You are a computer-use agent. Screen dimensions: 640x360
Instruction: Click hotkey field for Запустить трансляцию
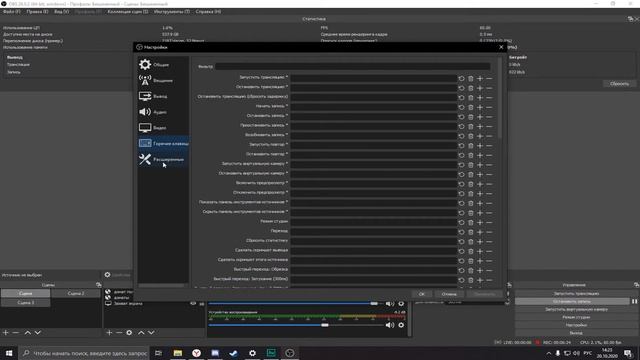(373, 78)
